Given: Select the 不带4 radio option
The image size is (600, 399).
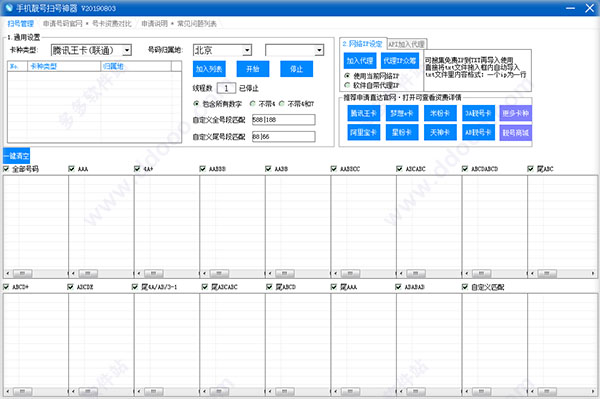Looking at the screenshot, I should pos(253,104).
